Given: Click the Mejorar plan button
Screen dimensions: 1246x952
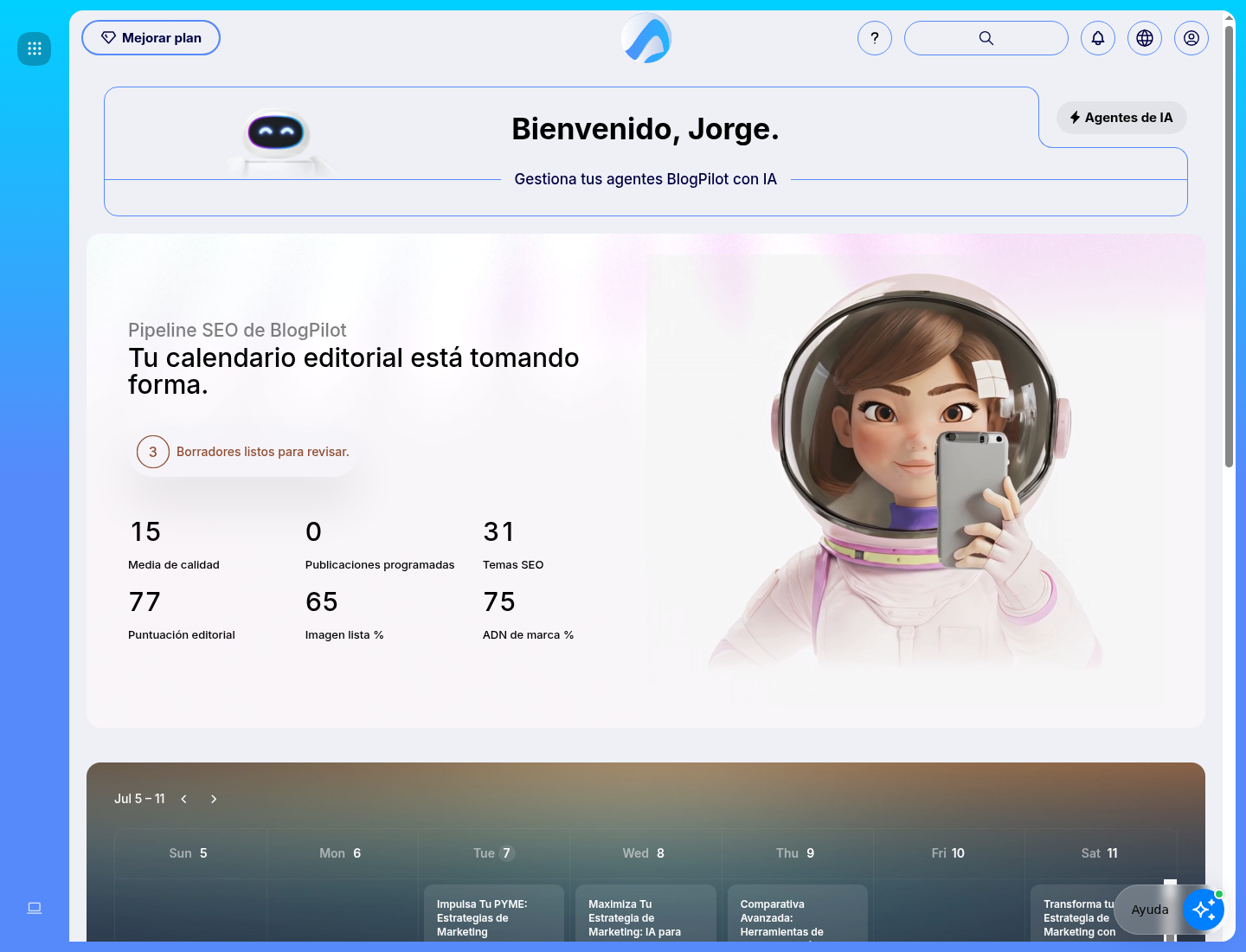Looking at the screenshot, I should point(151,38).
